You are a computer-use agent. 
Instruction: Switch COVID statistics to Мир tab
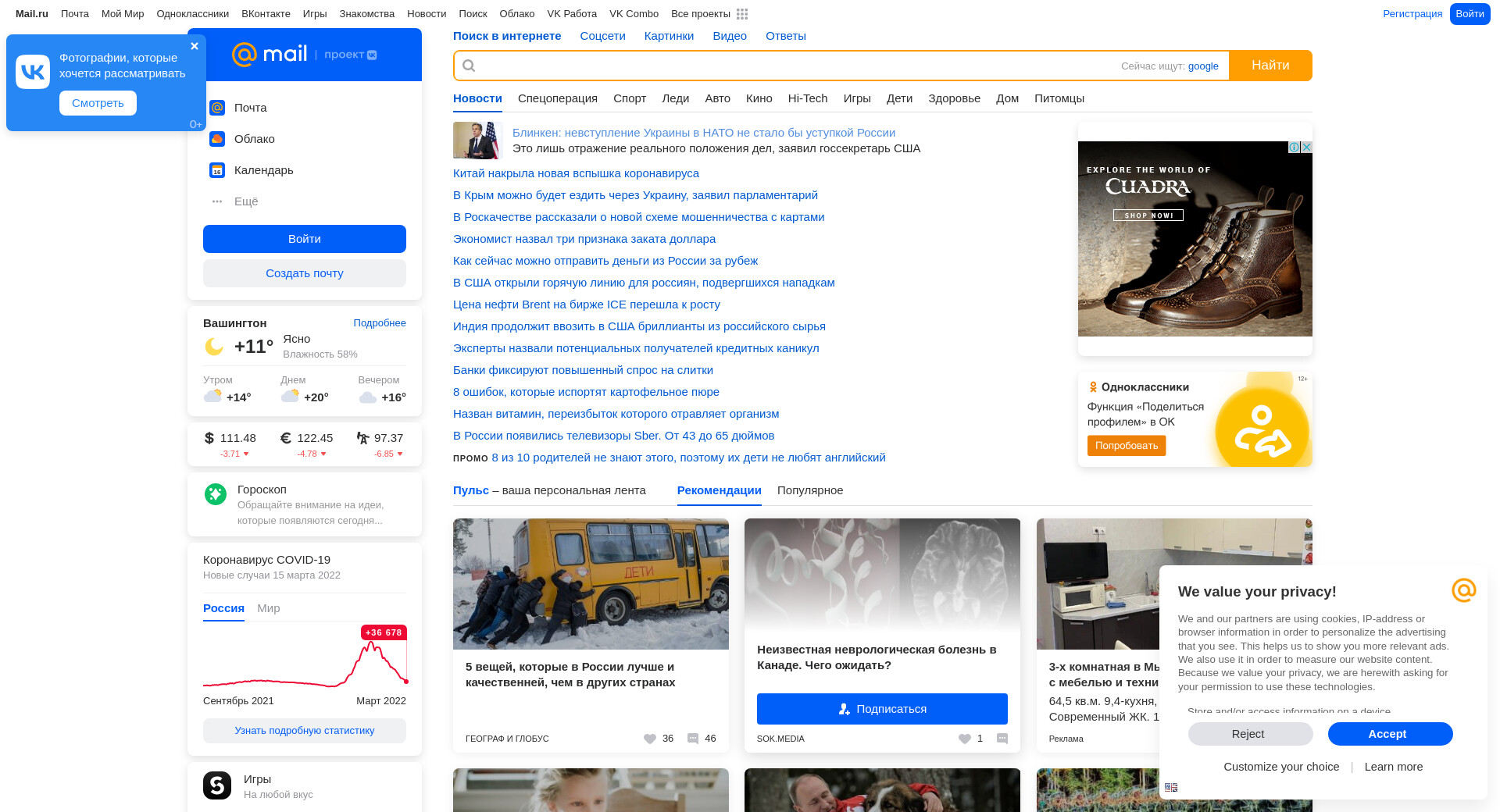click(268, 608)
